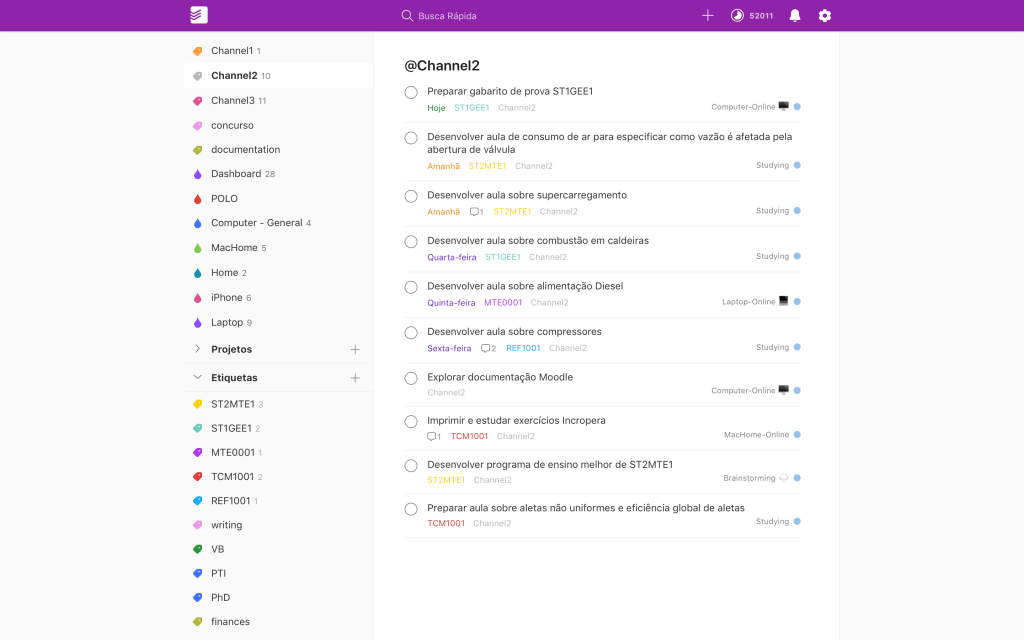
Task: Click the plus beside Etiquetas to add tag
Action: coord(355,377)
